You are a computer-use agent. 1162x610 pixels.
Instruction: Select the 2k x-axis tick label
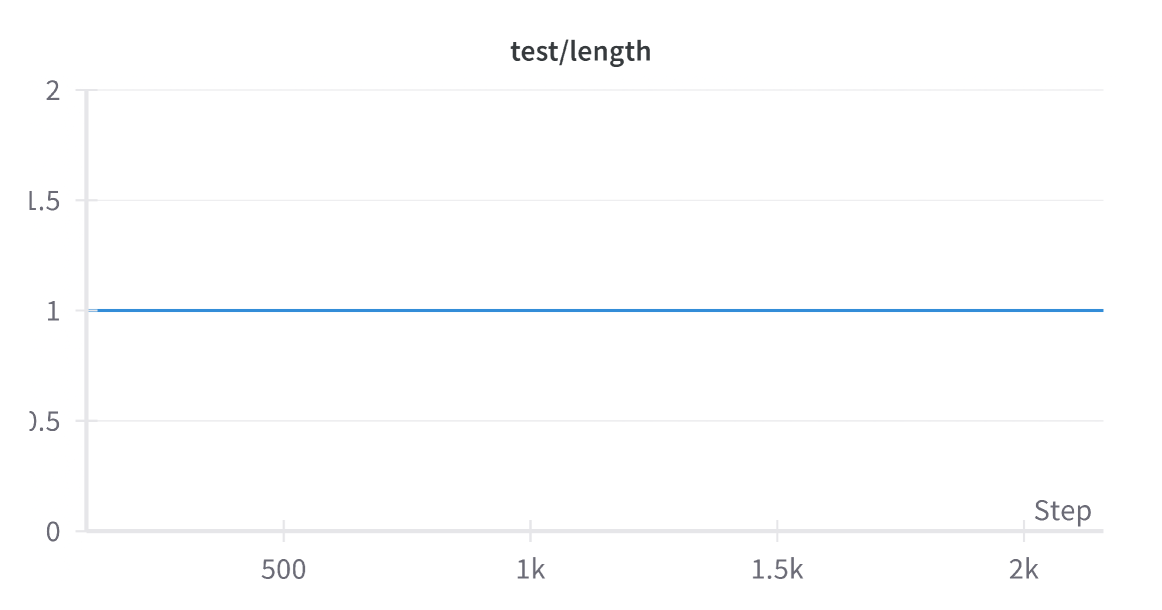(1024, 571)
